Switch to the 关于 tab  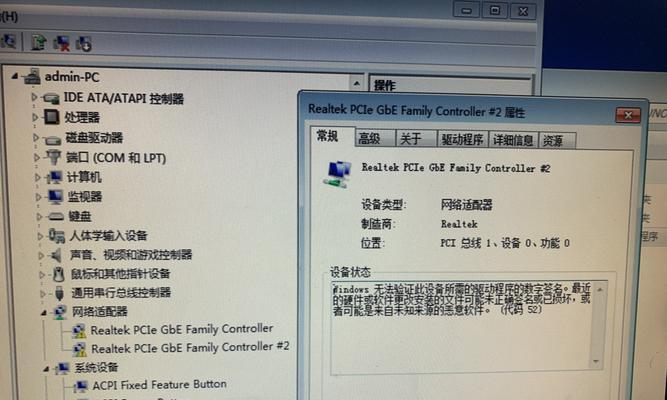416,139
